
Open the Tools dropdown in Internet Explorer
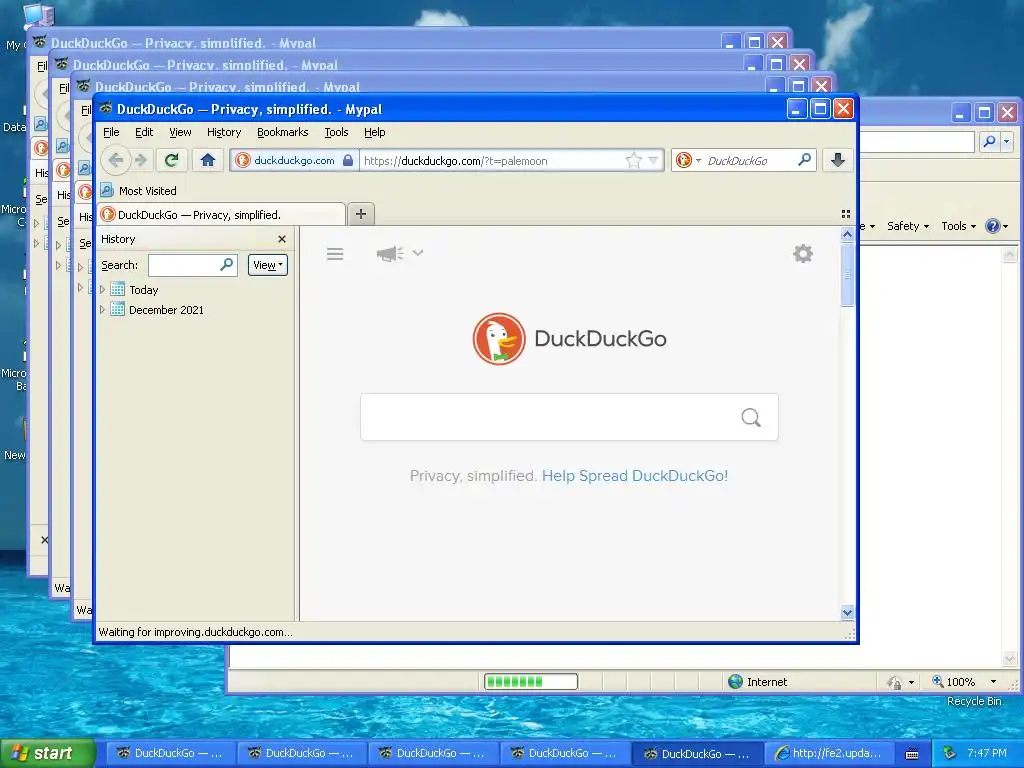coord(959,226)
